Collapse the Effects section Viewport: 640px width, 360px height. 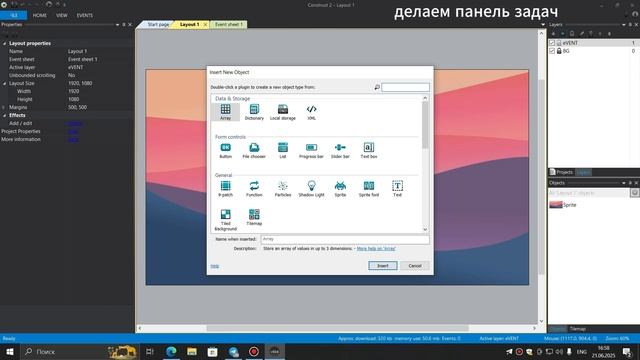(x=4, y=116)
